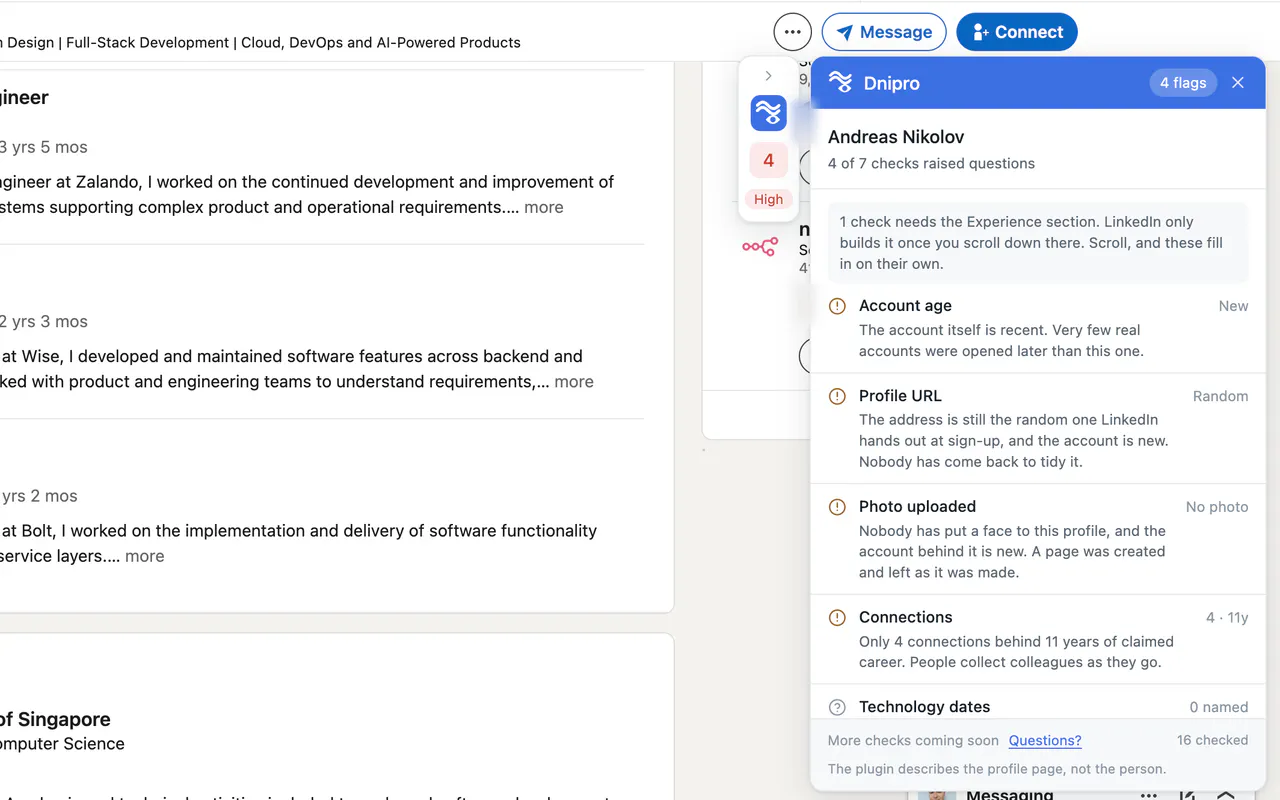Click the "0 named" Technology dates value
1280x800 pixels.
[1219, 707]
